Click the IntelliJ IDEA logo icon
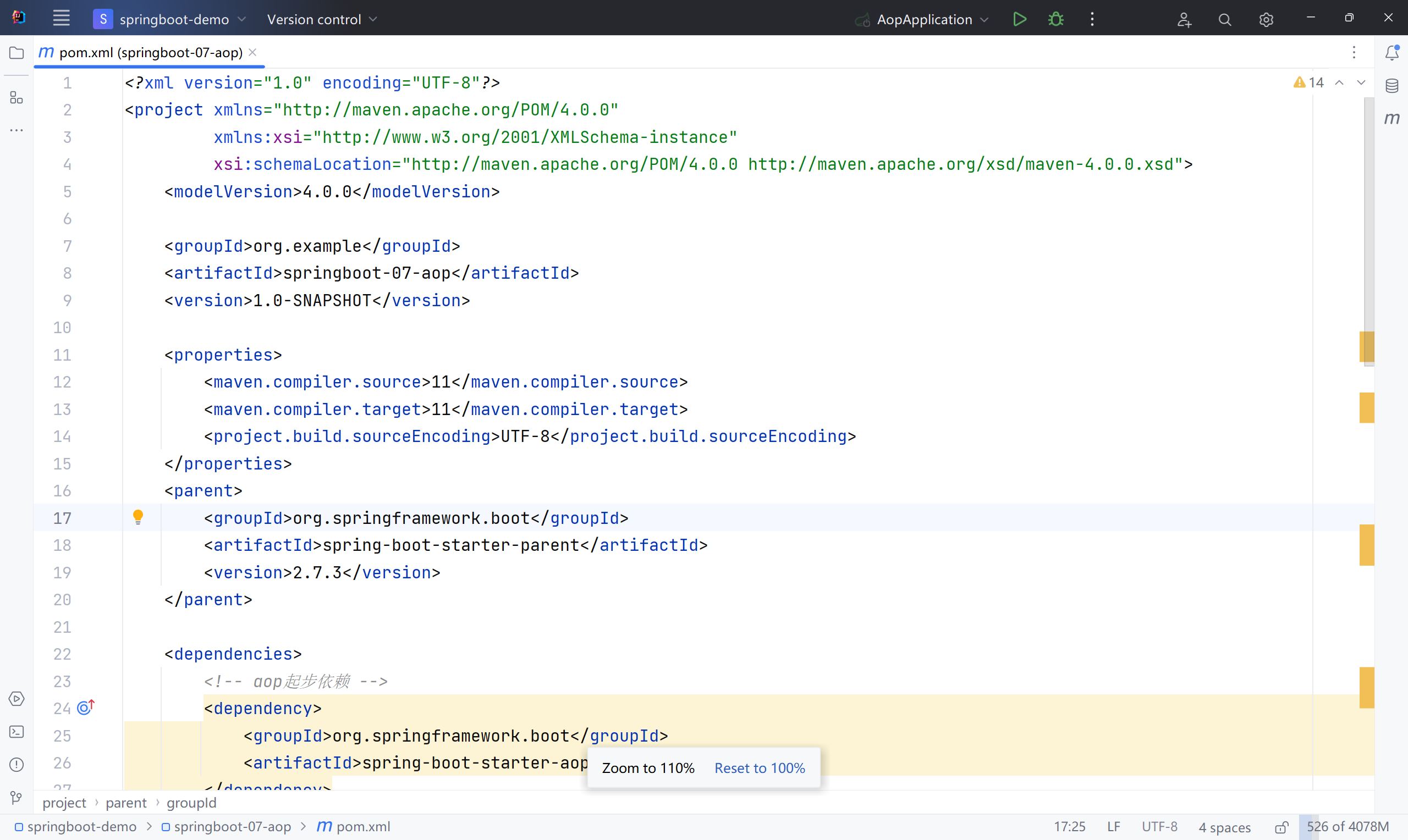This screenshot has width=1408, height=840. pos(19,18)
